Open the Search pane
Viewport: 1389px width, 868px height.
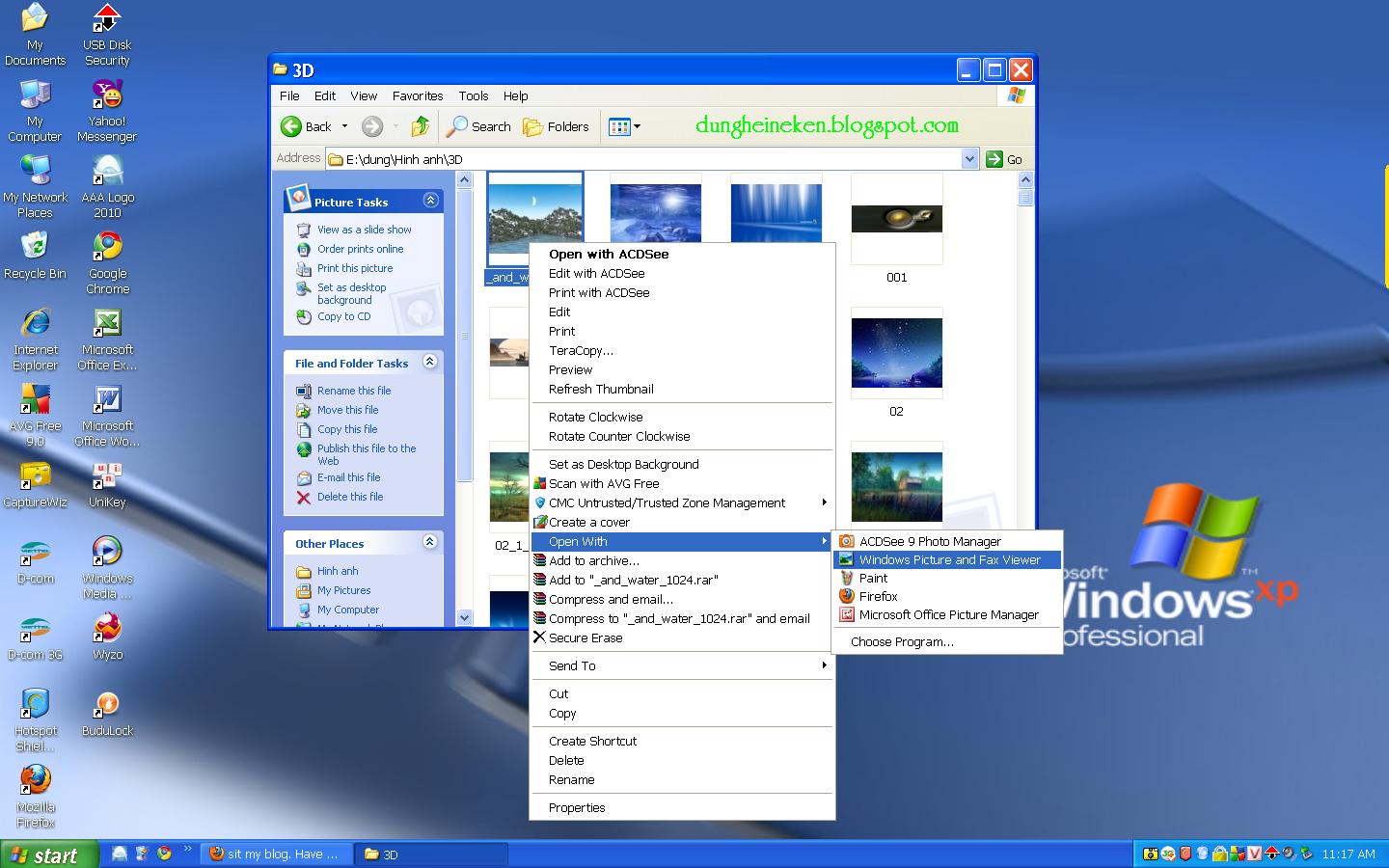click(x=478, y=126)
